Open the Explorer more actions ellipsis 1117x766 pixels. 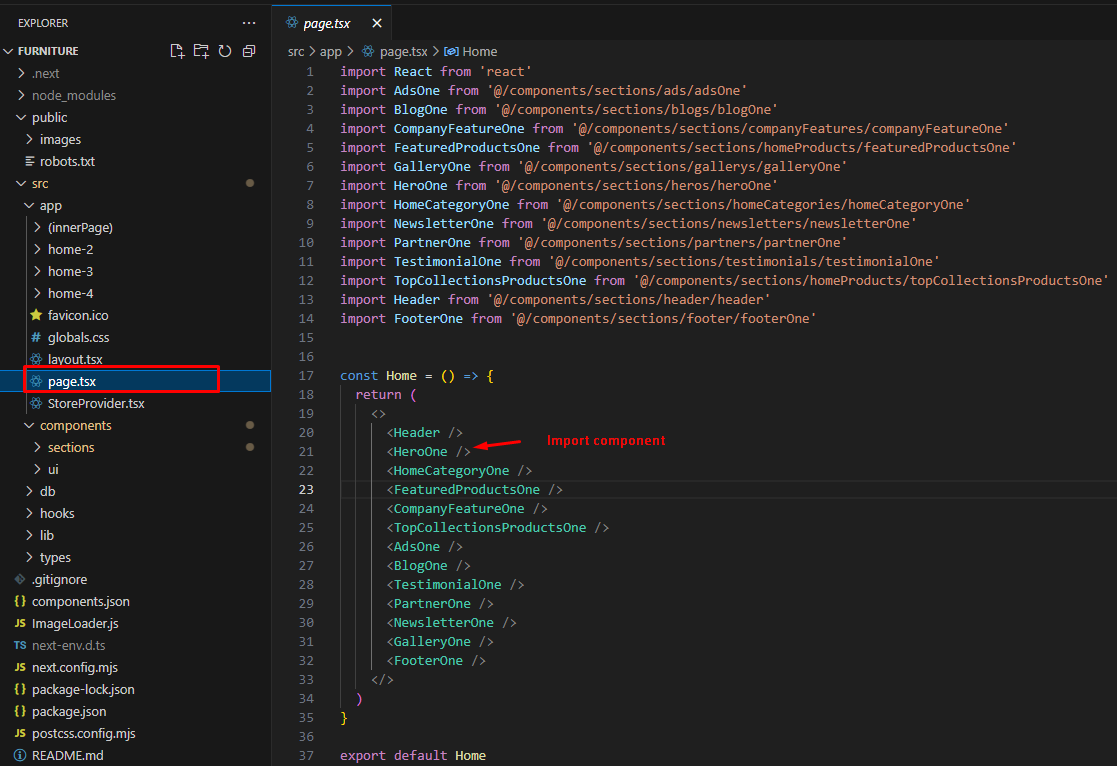[249, 22]
